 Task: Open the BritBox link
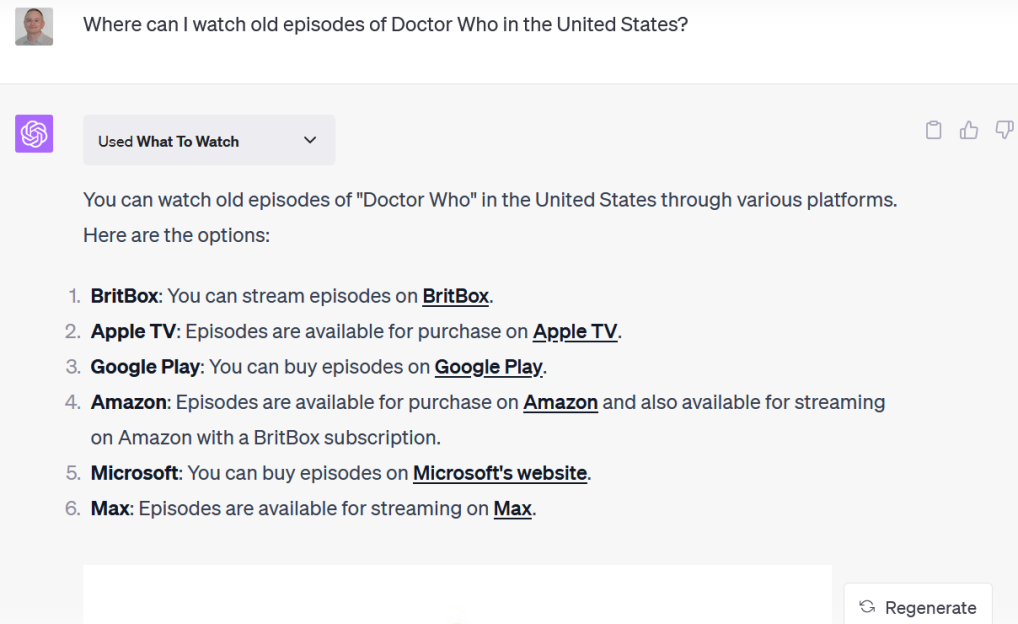point(455,296)
